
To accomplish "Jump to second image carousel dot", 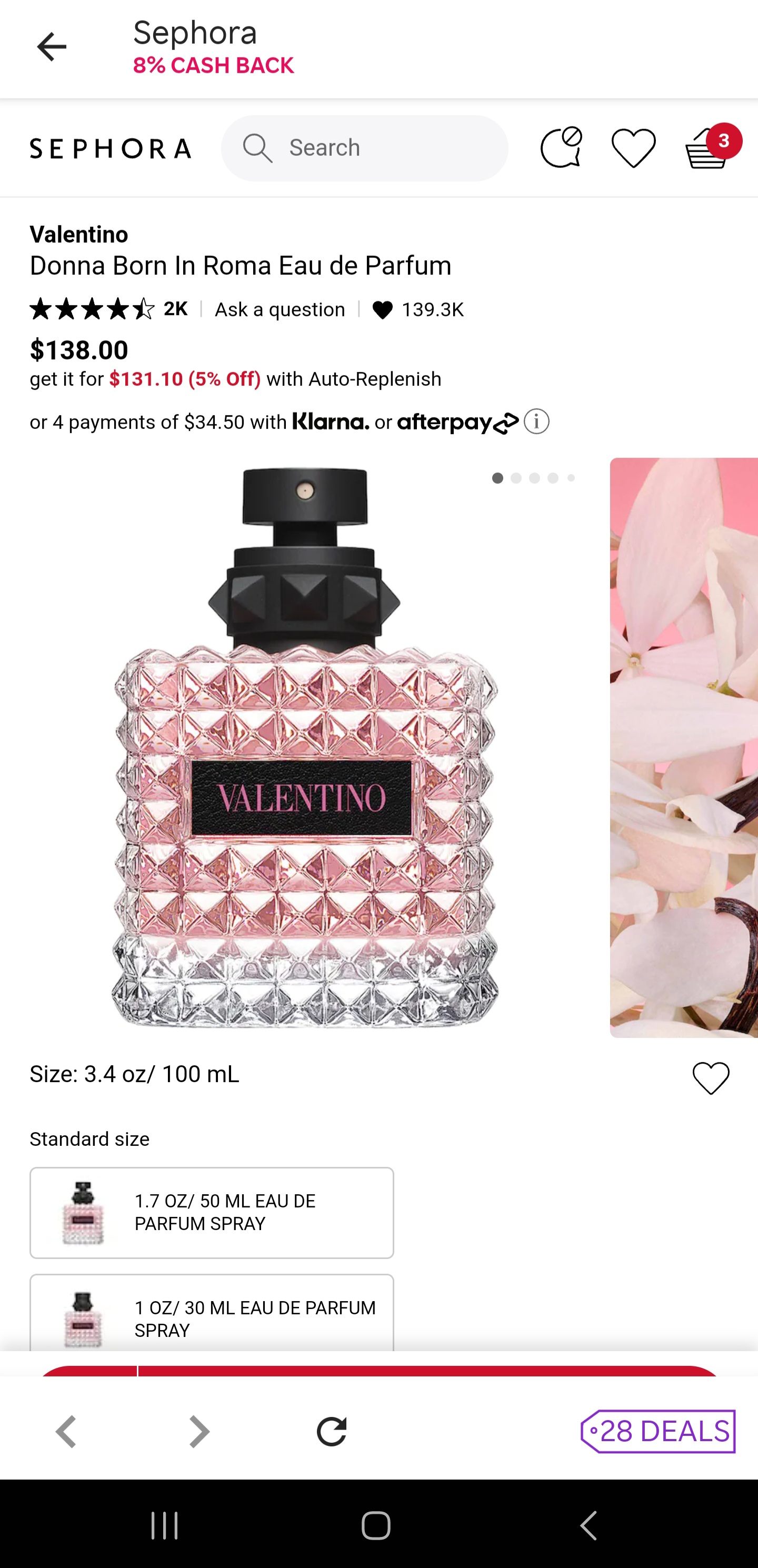I will [516, 478].
